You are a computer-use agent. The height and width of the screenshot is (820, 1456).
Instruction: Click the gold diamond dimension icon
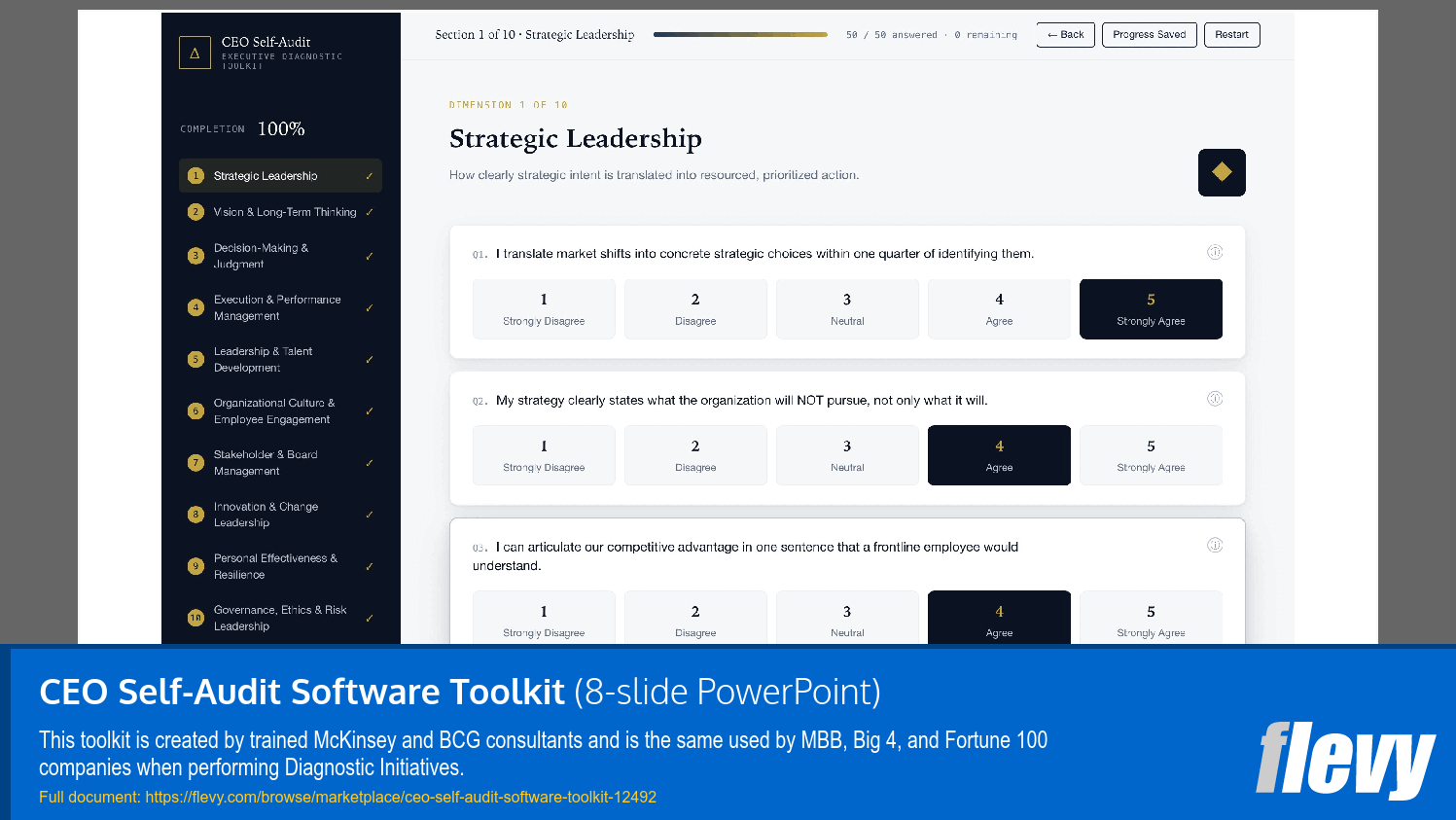1222,172
